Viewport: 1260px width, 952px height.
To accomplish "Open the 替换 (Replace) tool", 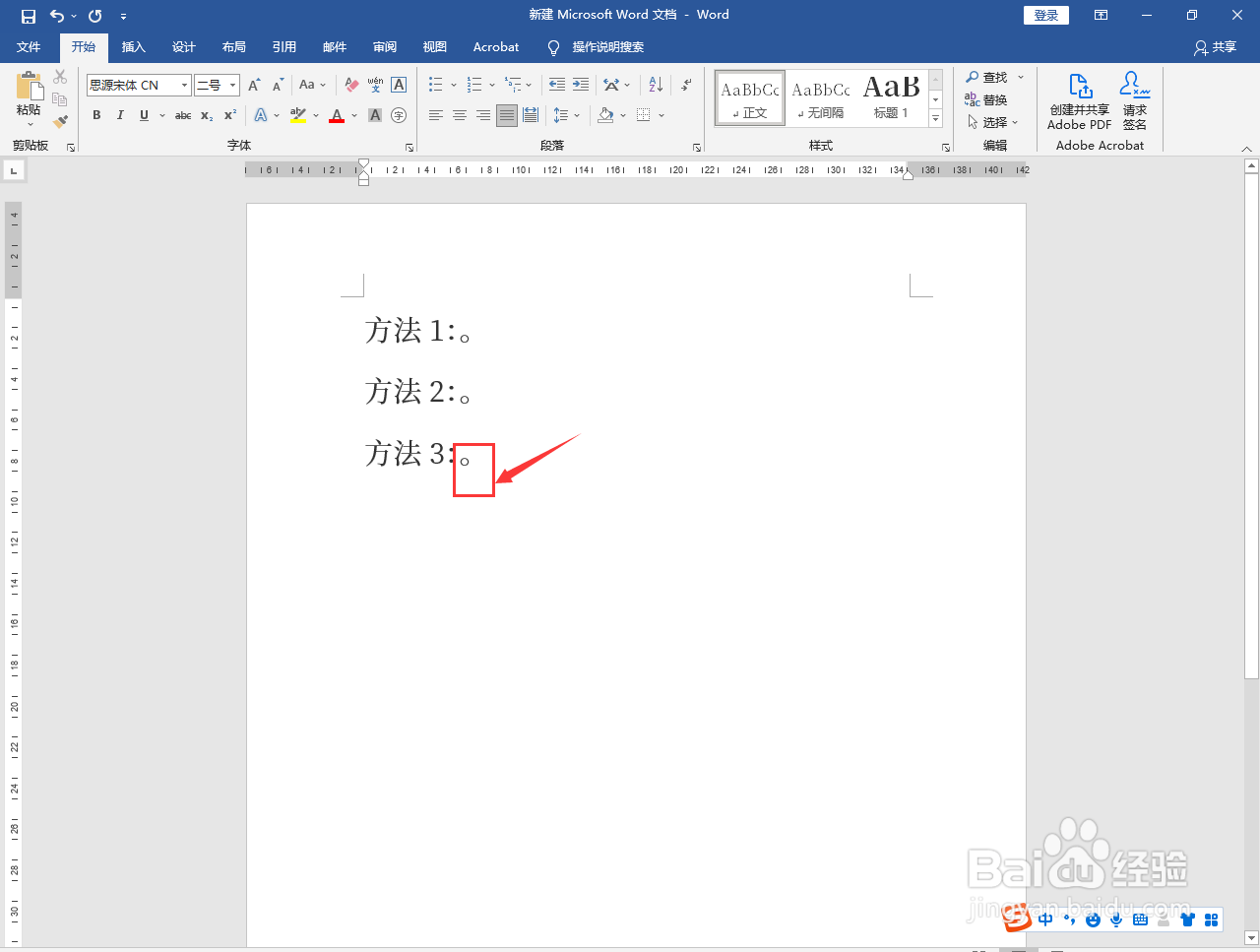I will [x=992, y=98].
